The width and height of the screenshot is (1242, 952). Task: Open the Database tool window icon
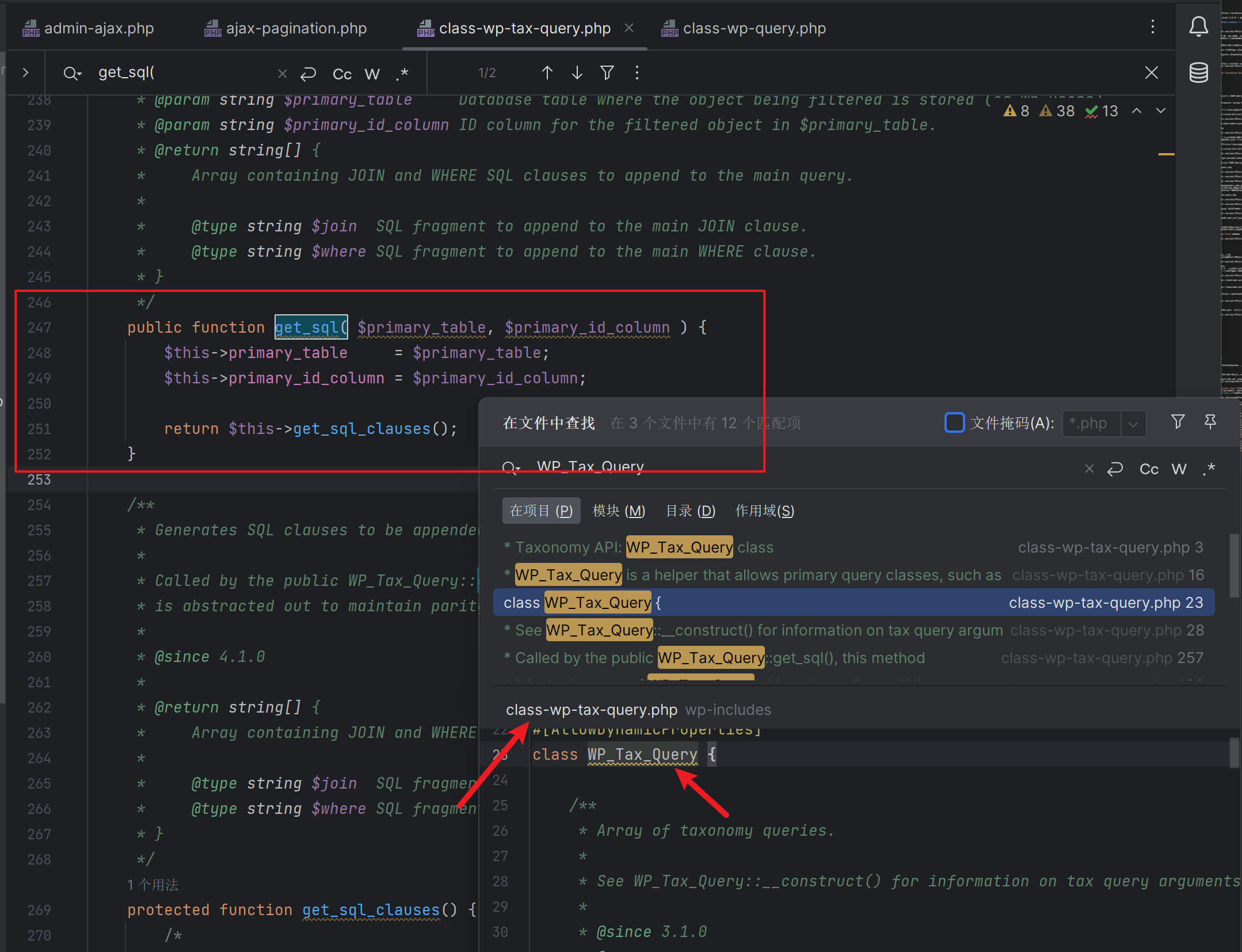coord(1198,73)
